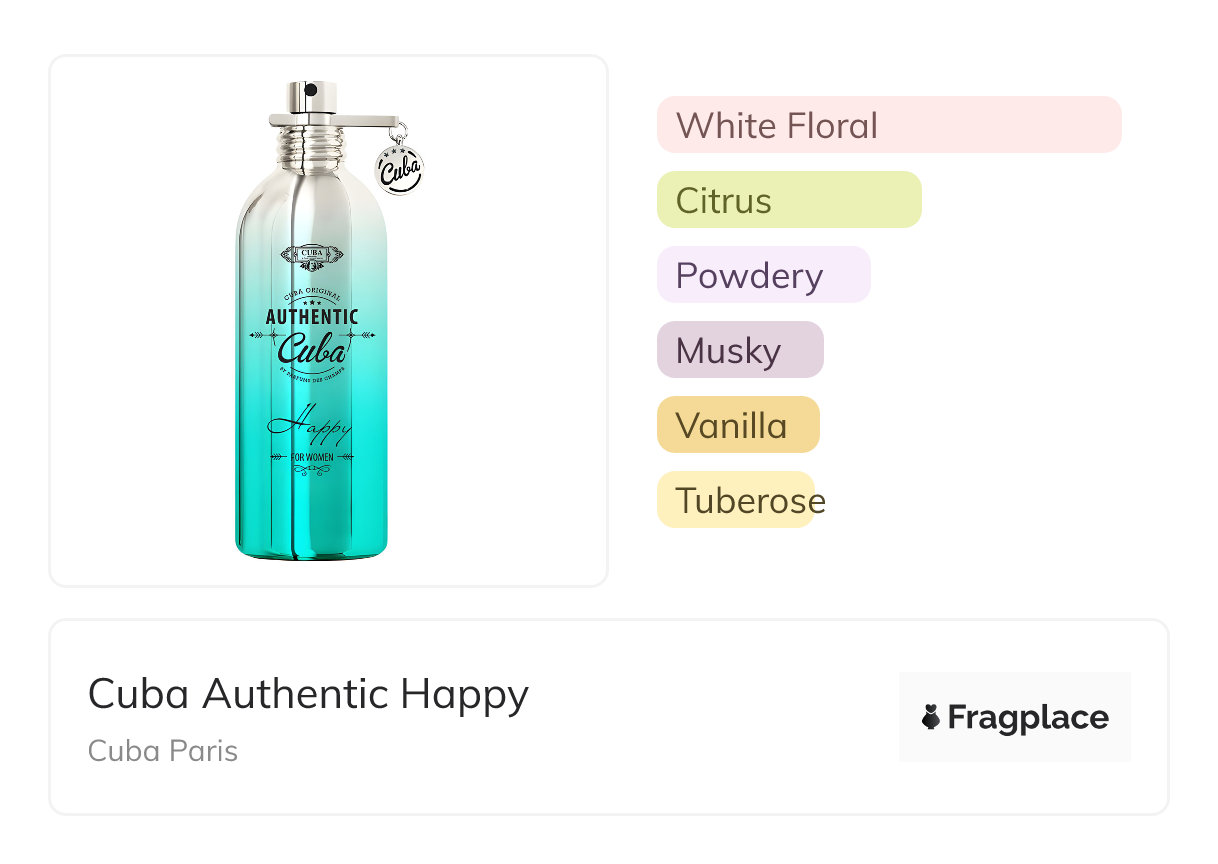Click the round Cuba charm tag
Viewport: 1218px width, 864px height.
(x=399, y=167)
